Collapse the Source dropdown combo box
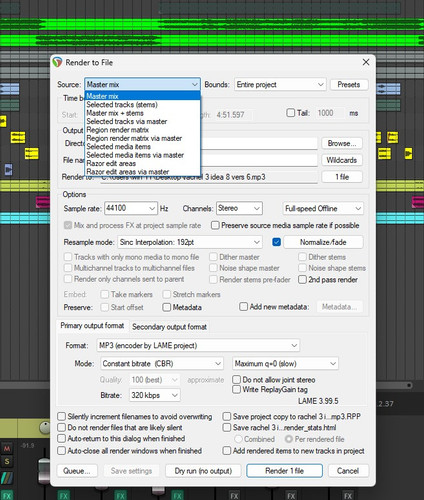Screen dimensions: 424x500 [142, 84]
